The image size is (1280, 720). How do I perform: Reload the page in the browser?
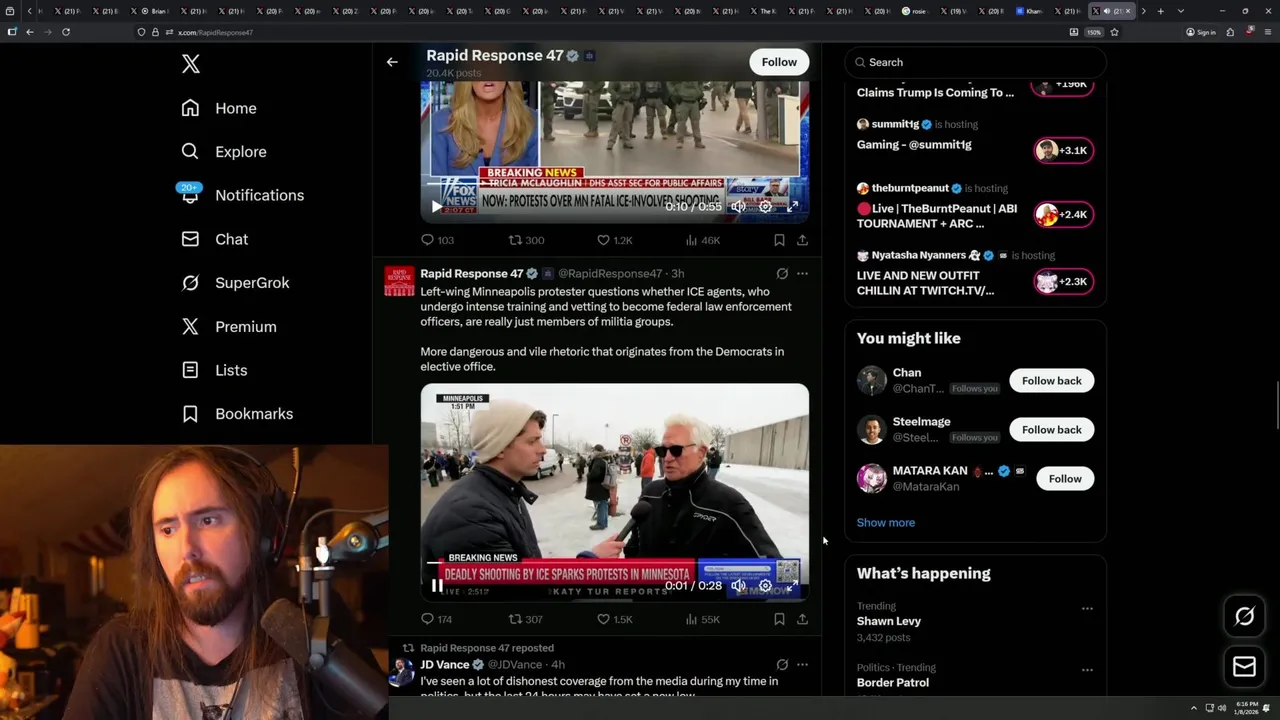(x=66, y=32)
